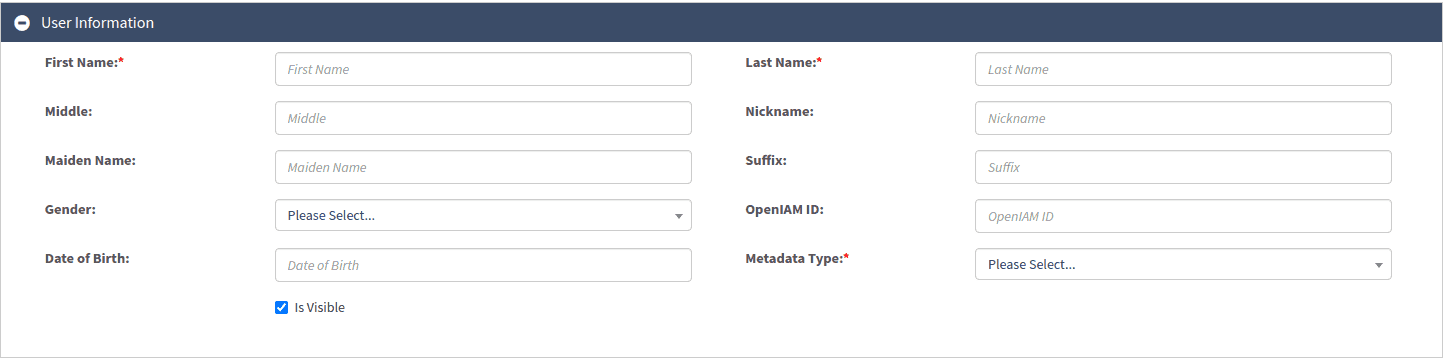Screen dimensions: 1444x362
Task: Open the Metadata Type dropdown
Action: coord(1183,264)
